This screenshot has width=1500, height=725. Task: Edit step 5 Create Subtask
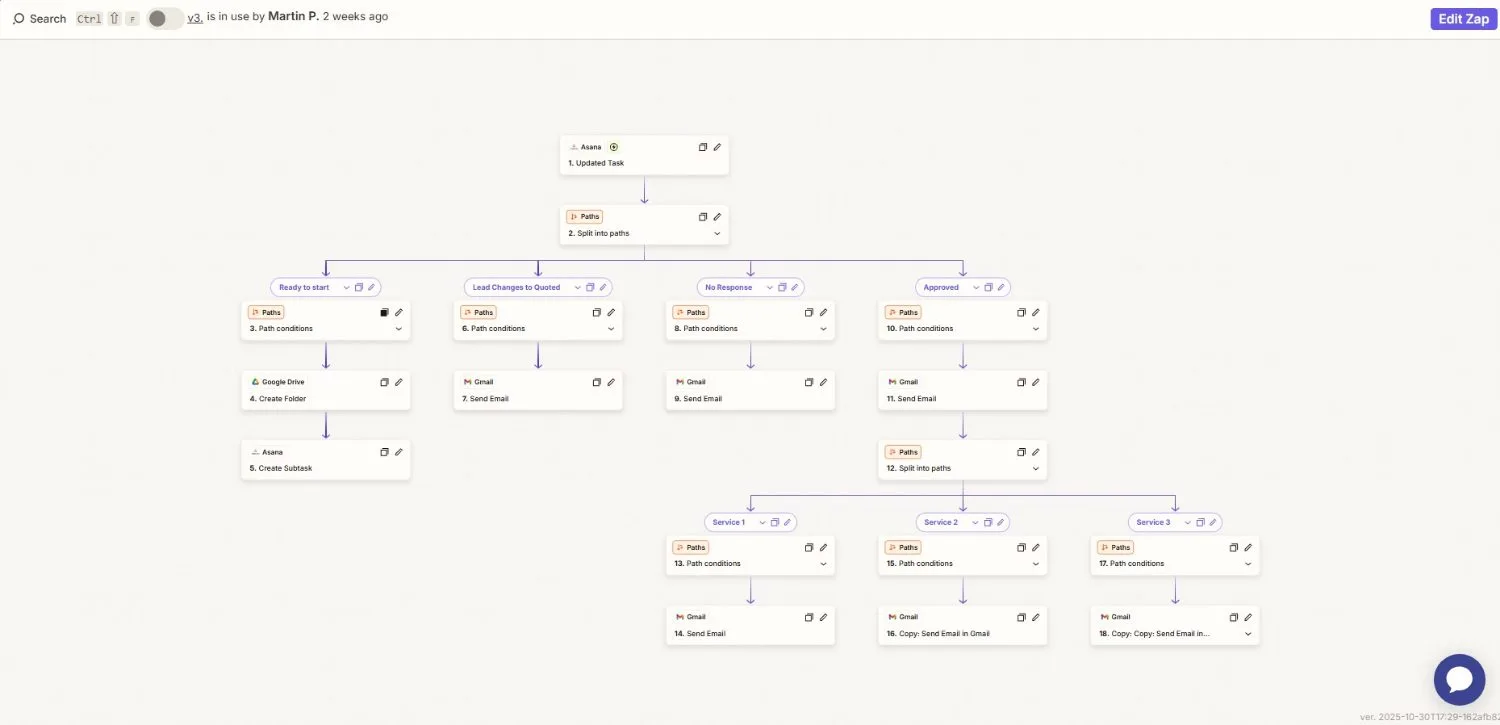(x=399, y=452)
